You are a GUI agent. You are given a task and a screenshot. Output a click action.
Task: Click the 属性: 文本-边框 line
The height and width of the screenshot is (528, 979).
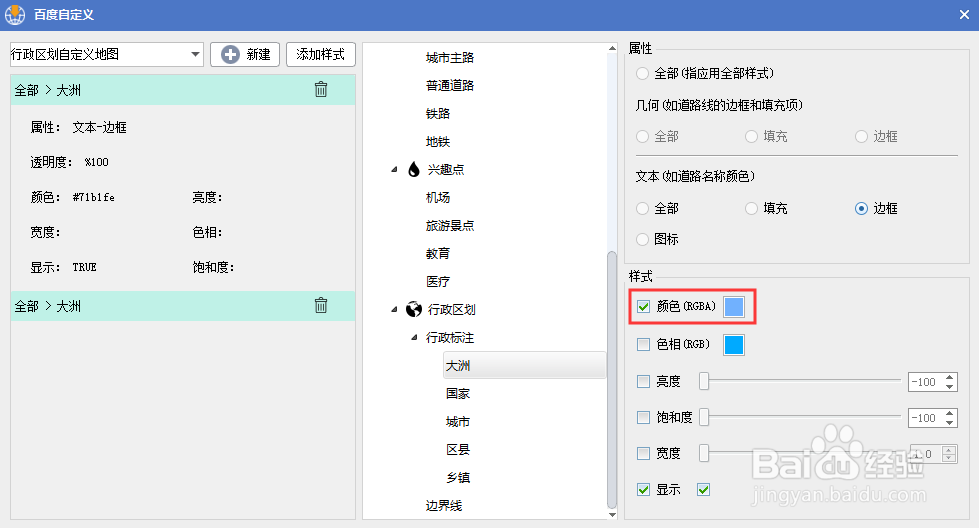click(x=79, y=127)
